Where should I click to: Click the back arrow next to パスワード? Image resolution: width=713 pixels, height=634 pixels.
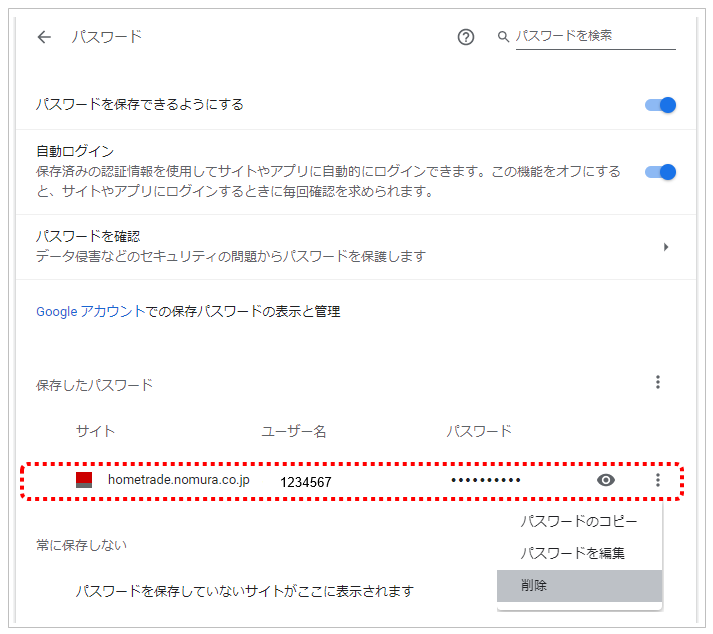pyautogui.click(x=44, y=37)
